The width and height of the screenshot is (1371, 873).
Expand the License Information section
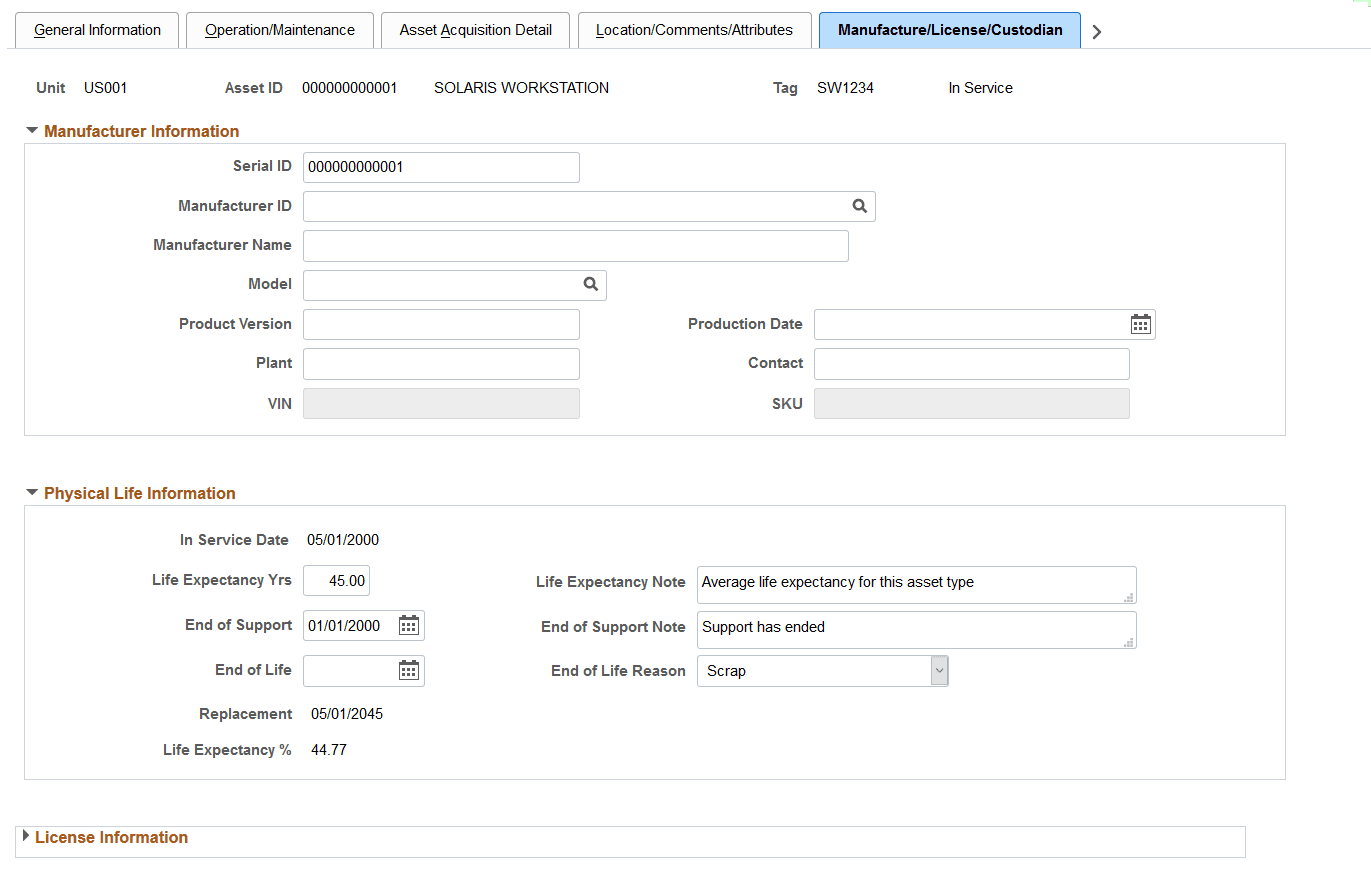click(x=28, y=837)
